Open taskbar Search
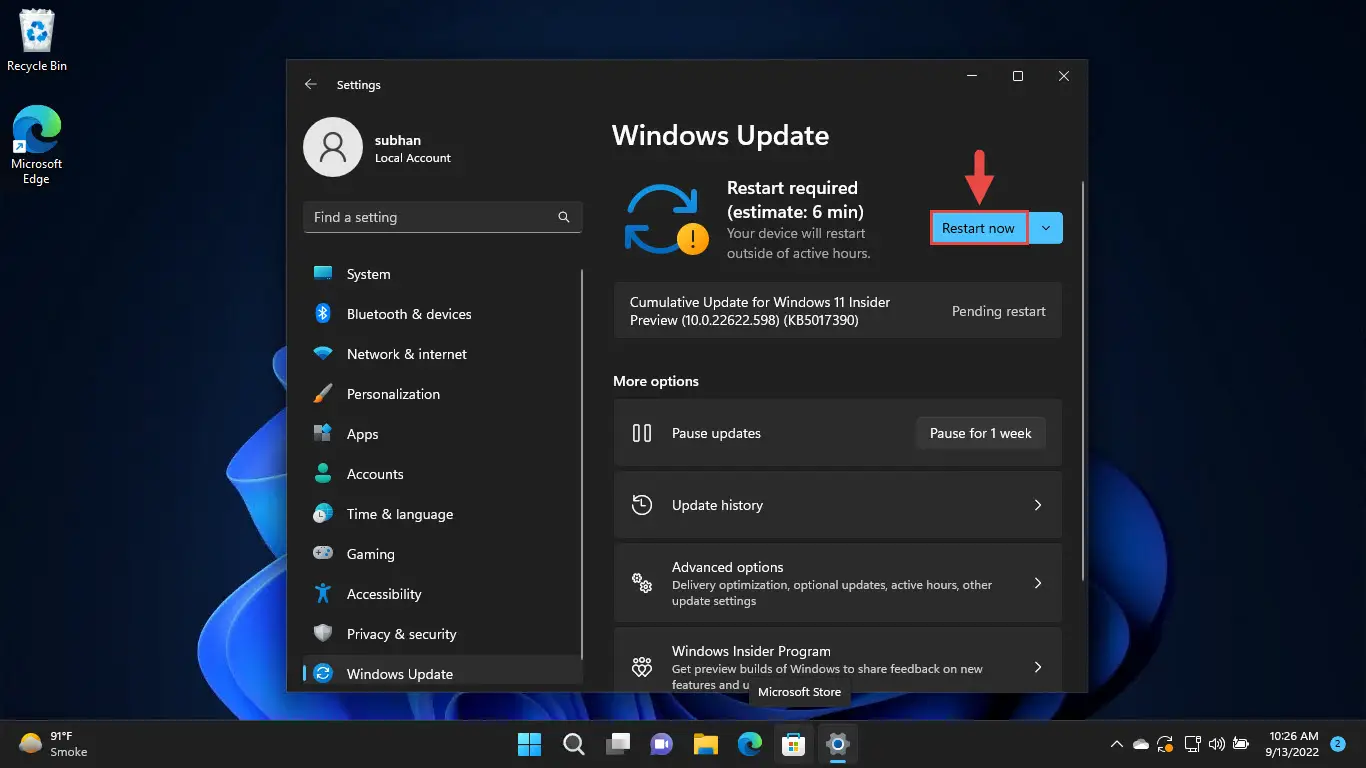This screenshot has width=1366, height=768. [573, 744]
